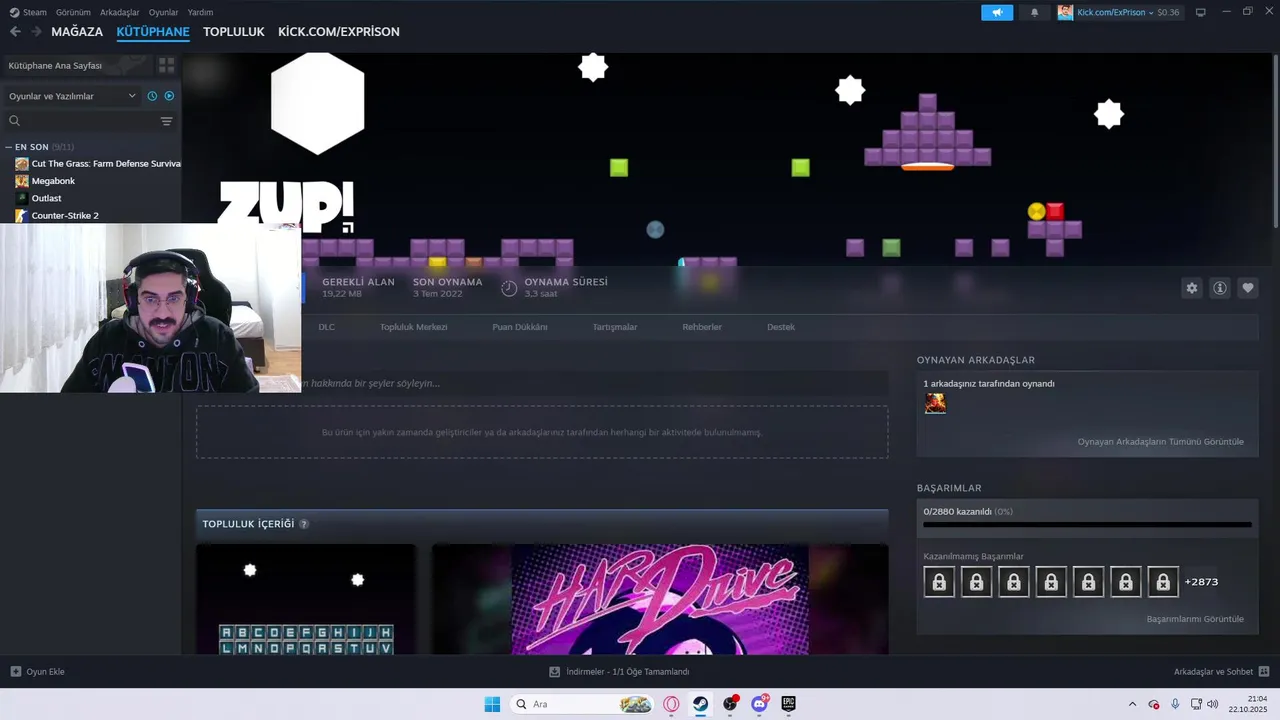Go forward with the forward arrow

37,32
